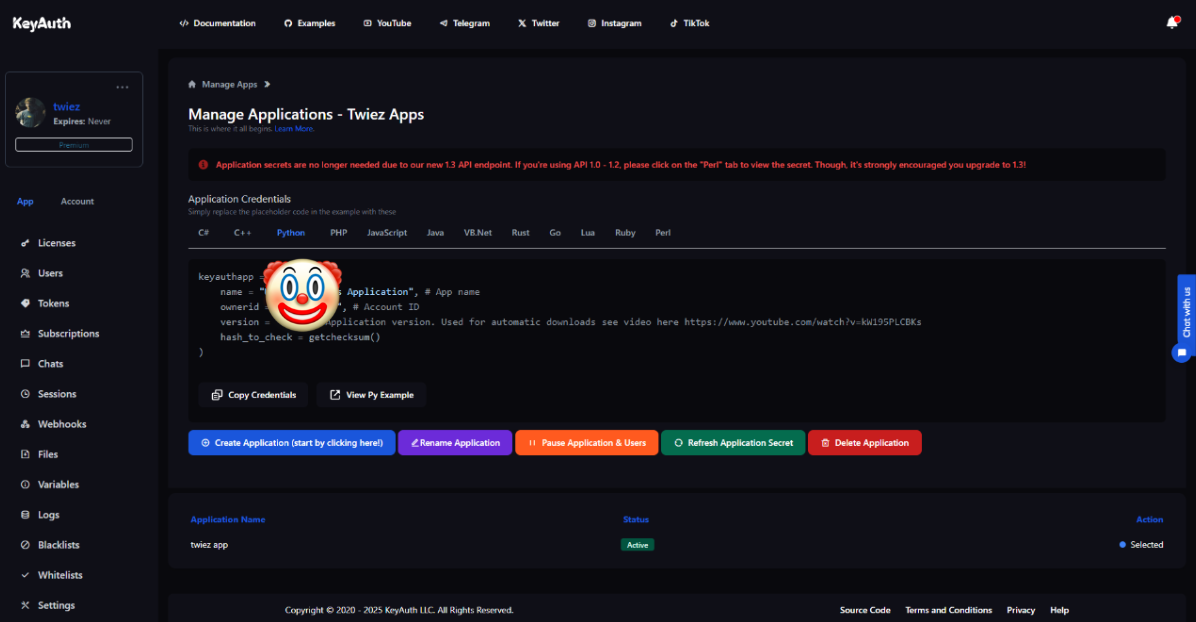The height and width of the screenshot is (622, 1196).
Task: Click the Premium badge under twiez
Action: click(74, 144)
